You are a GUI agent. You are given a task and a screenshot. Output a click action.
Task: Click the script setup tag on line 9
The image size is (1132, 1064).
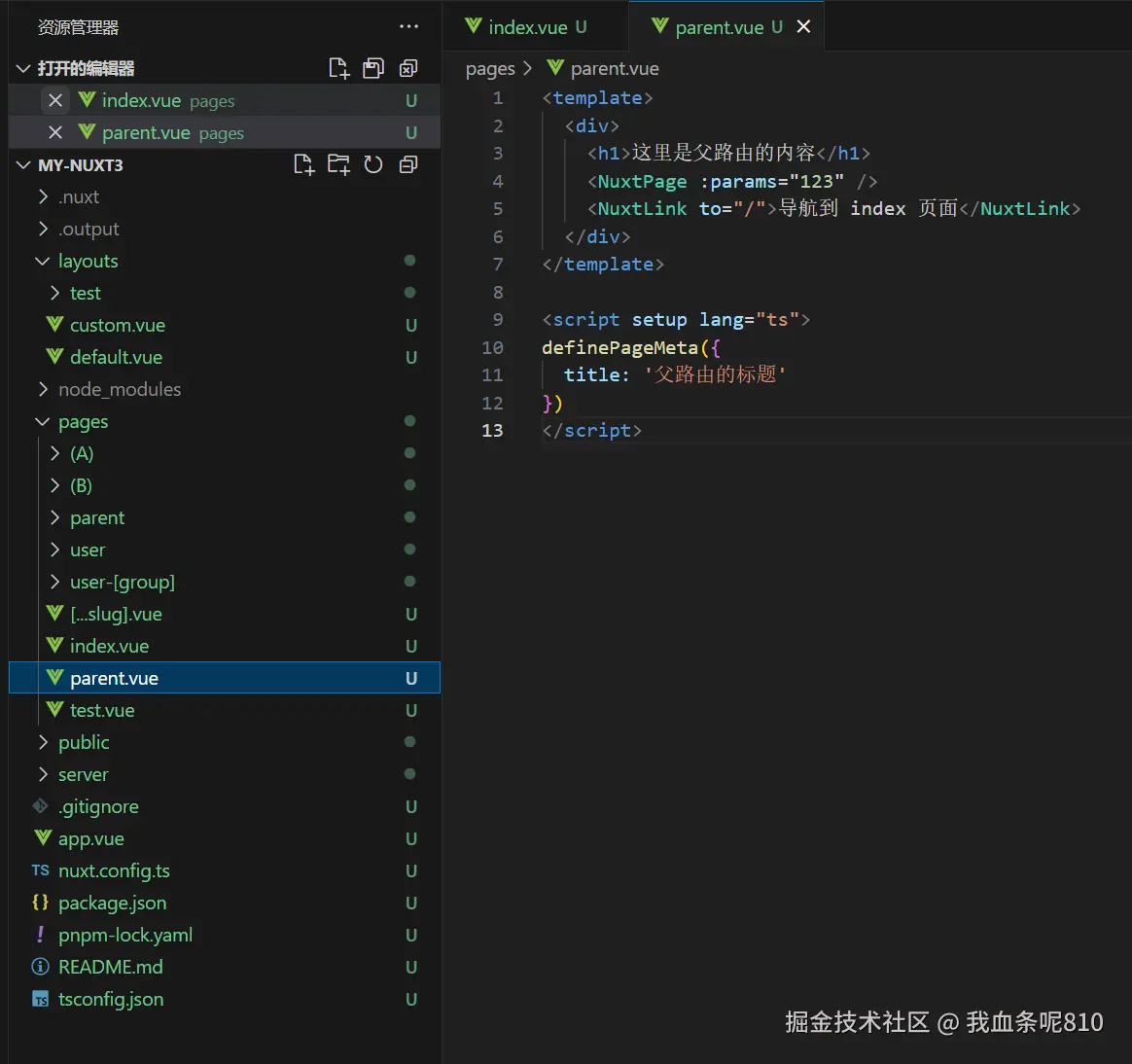pyautogui.click(x=676, y=320)
